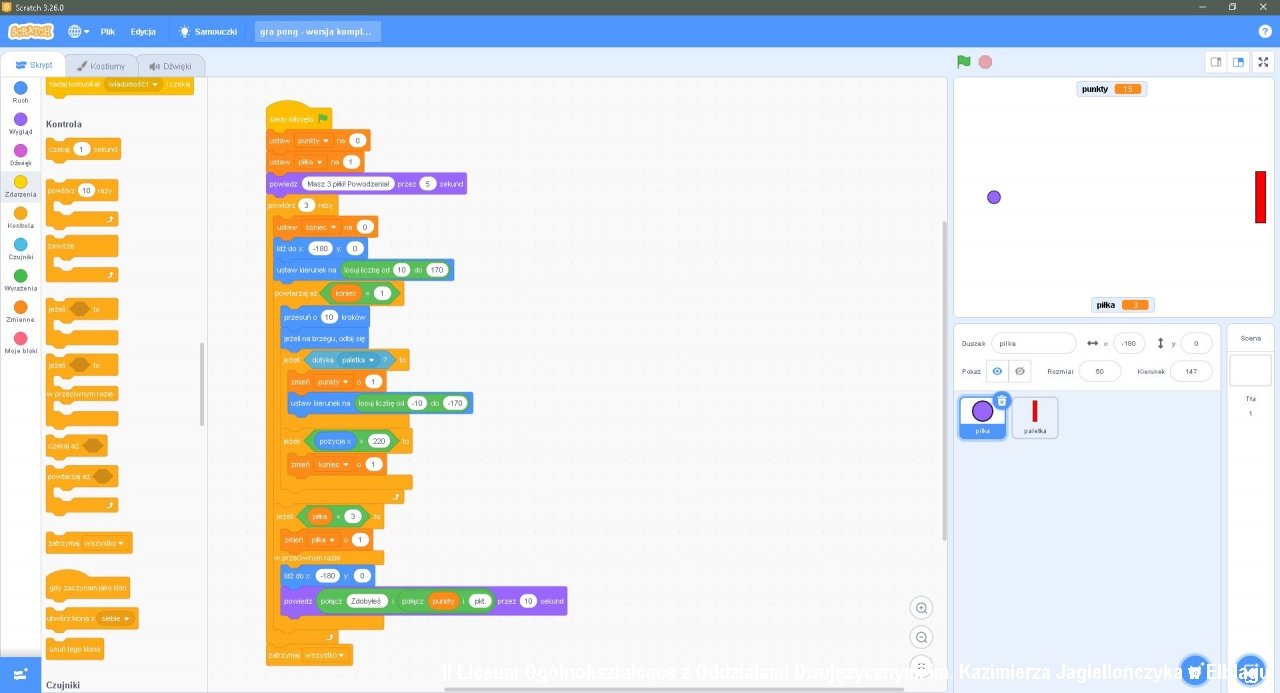Zoom in on the script workspace
Viewport: 1280px width, 693px height.
point(922,608)
